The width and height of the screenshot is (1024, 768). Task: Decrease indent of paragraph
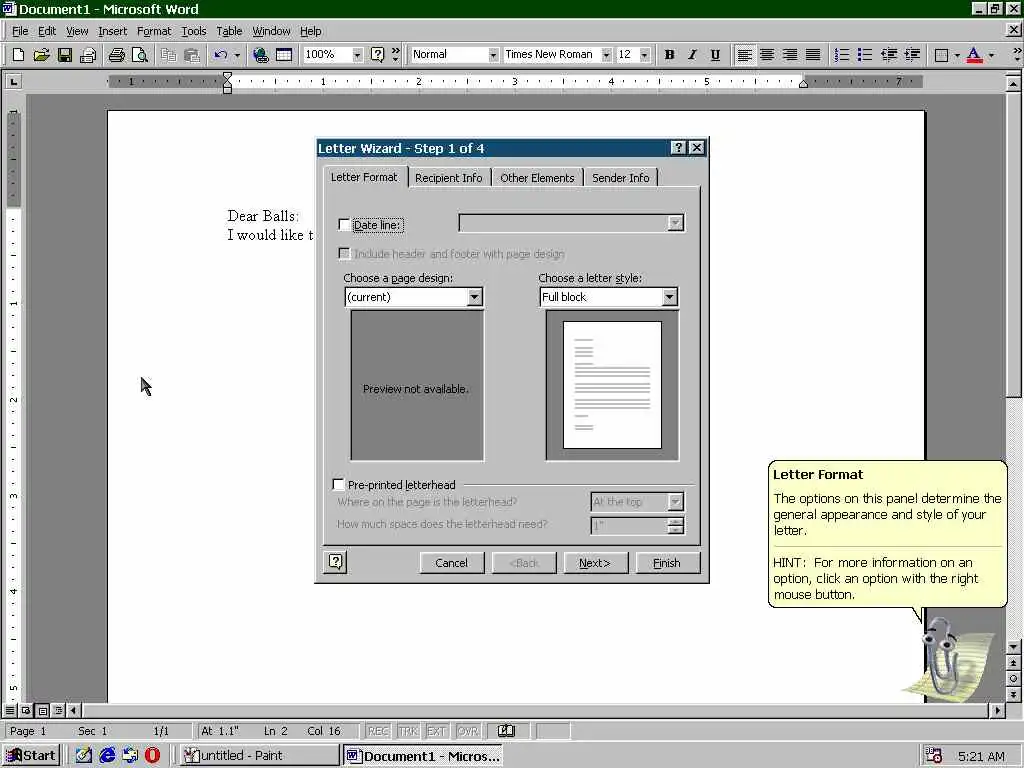[x=889, y=55]
